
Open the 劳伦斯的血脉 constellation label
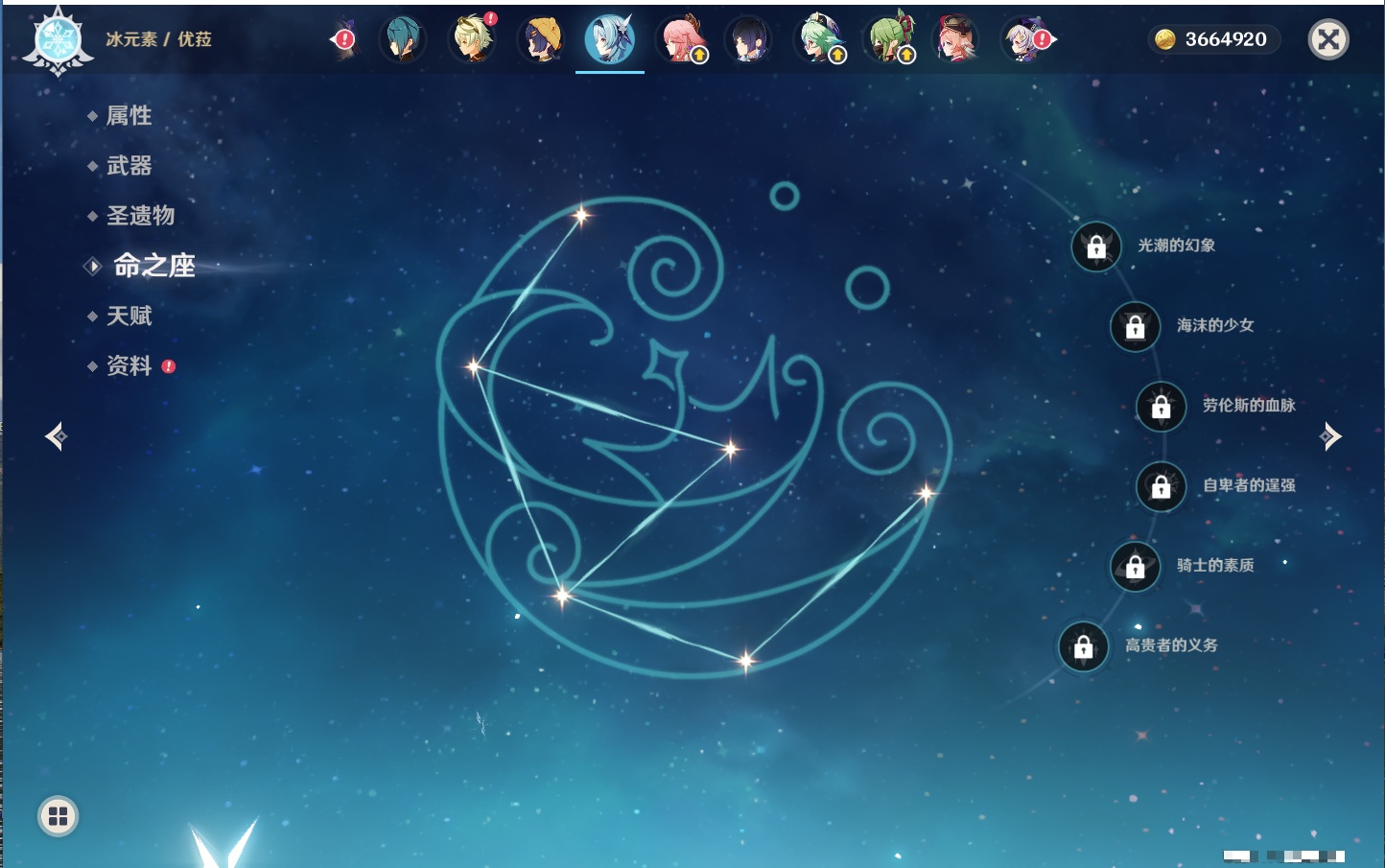1249,405
